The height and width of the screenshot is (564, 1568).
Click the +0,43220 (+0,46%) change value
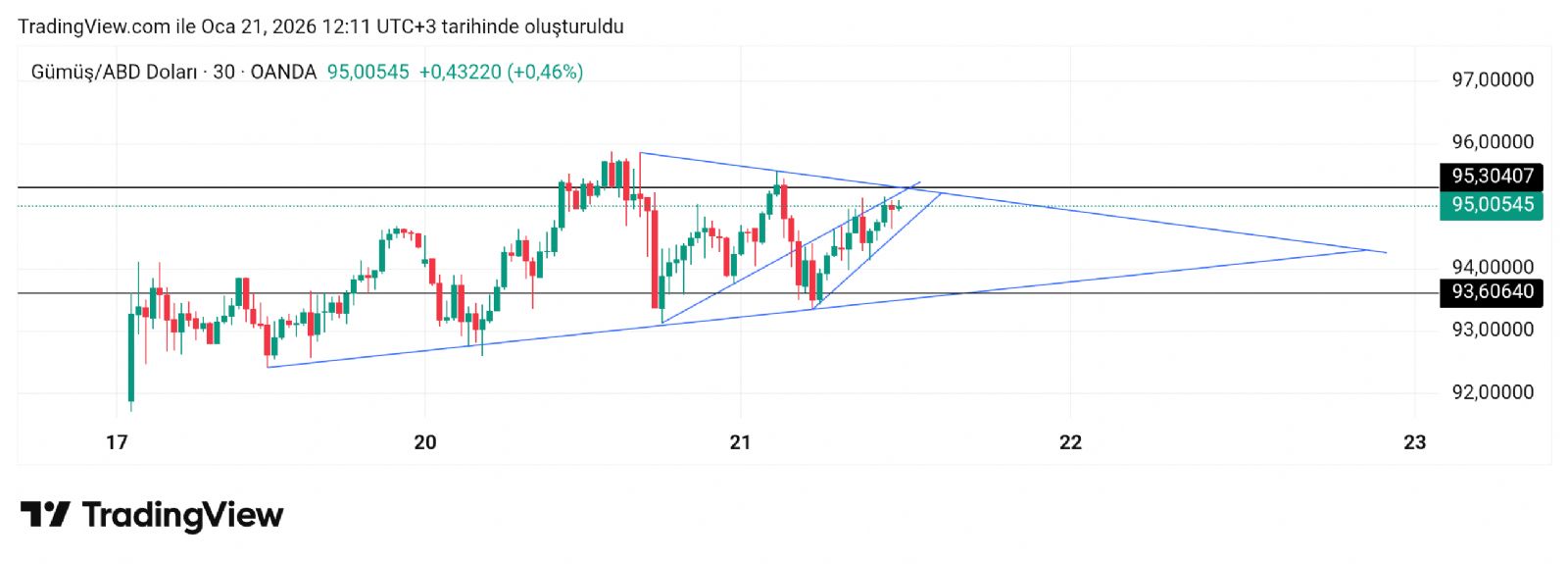[501, 72]
